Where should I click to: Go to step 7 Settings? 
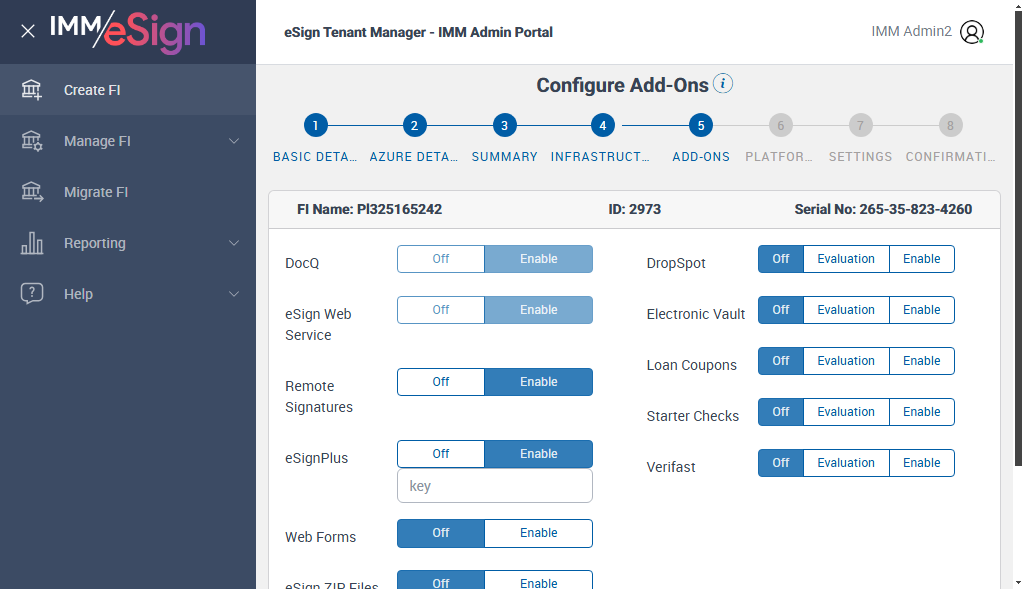coord(860,125)
